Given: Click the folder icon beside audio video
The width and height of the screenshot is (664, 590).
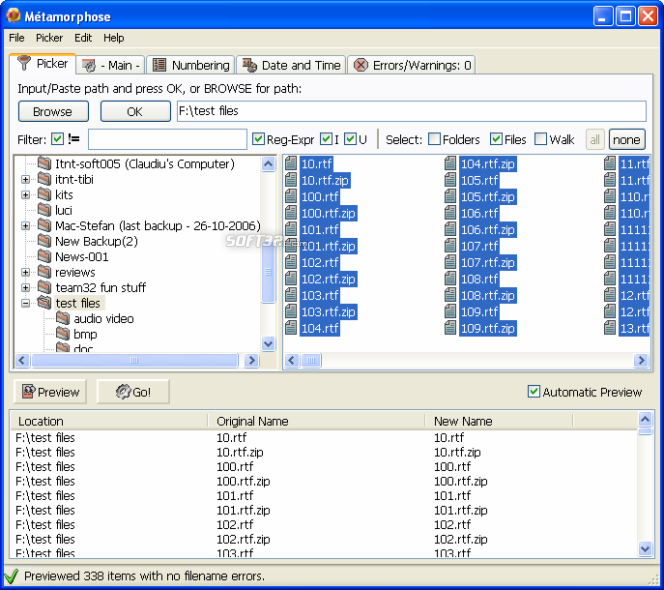Looking at the screenshot, I should coord(63,318).
